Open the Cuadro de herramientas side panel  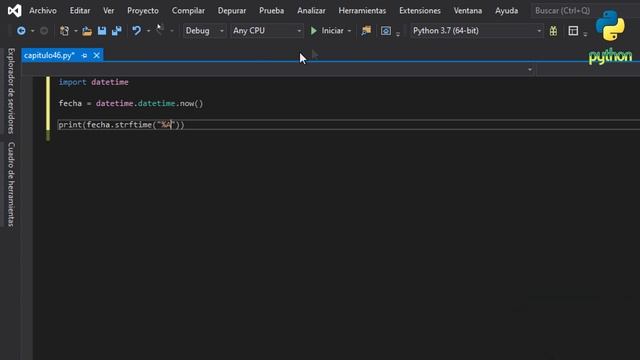pyautogui.click(x=11, y=184)
